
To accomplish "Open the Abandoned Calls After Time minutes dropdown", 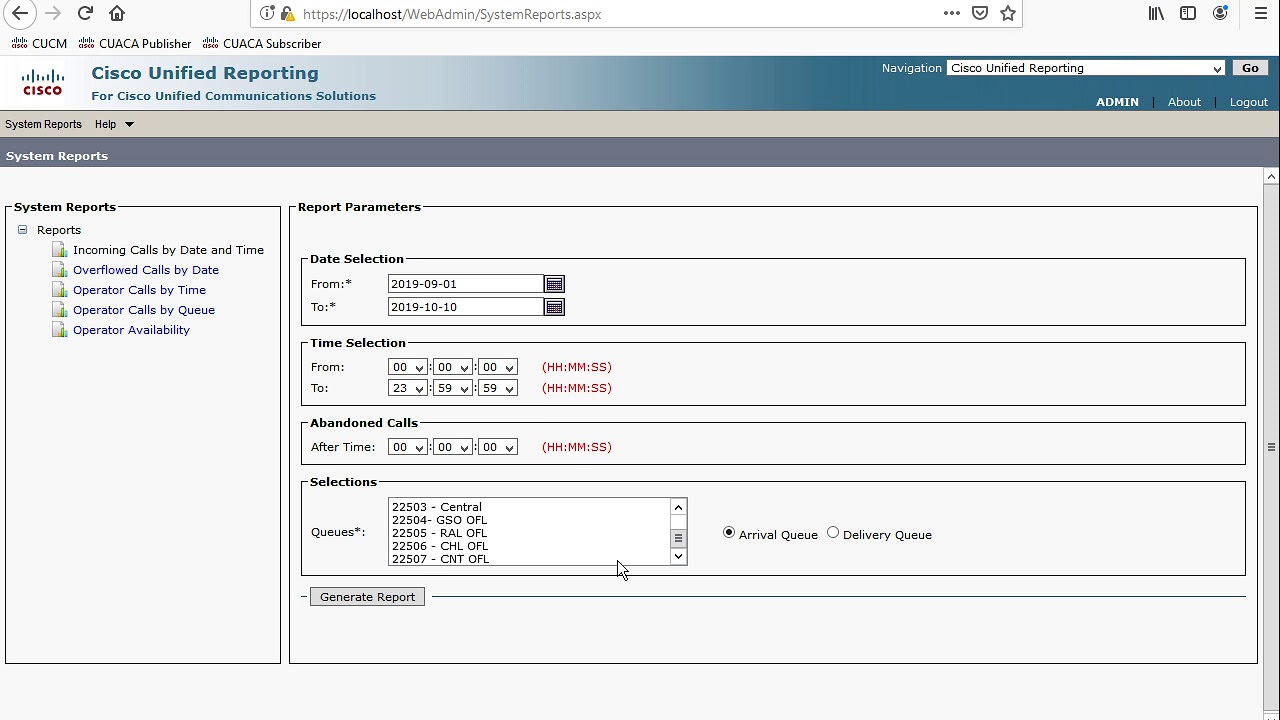I will [452, 447].
